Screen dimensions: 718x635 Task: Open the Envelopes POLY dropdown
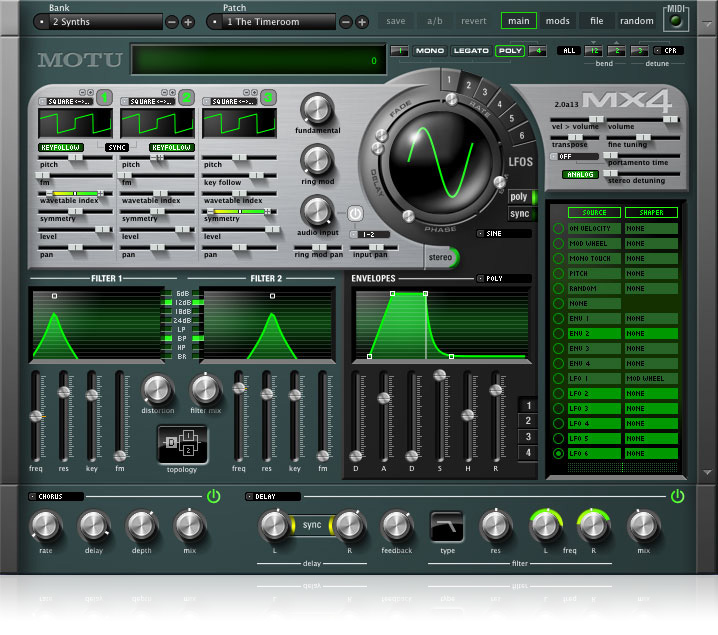504,278
